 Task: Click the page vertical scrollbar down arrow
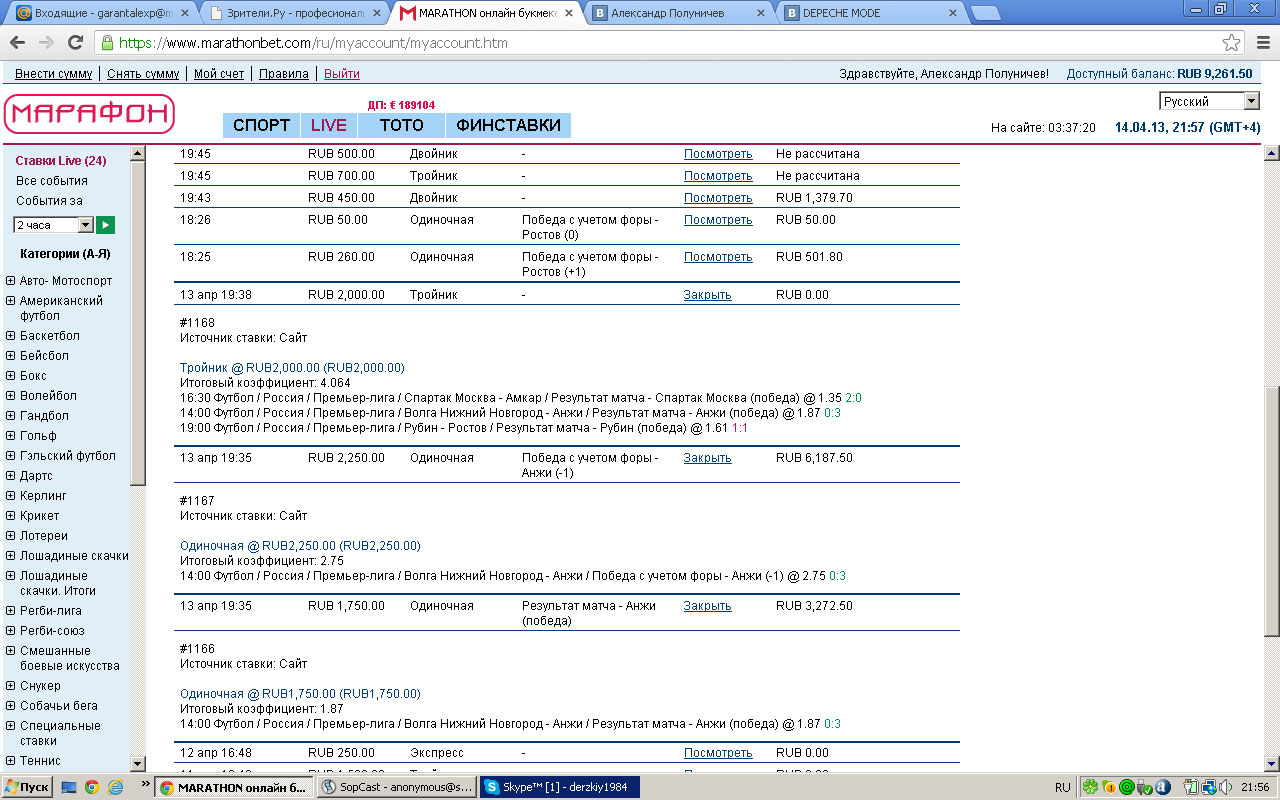pos(1271,762)
